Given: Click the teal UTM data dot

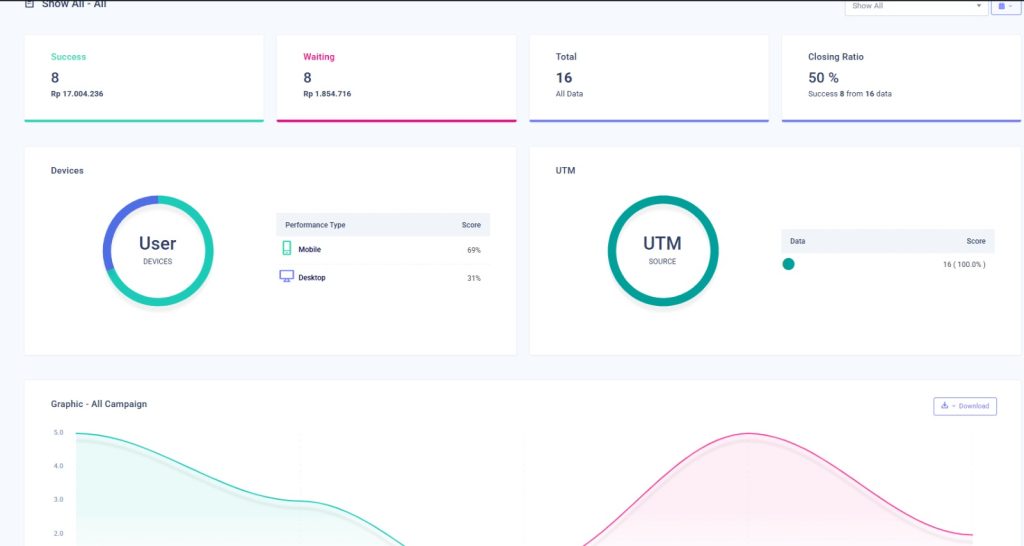Looking at the screenshot, I should pos(788,264).
